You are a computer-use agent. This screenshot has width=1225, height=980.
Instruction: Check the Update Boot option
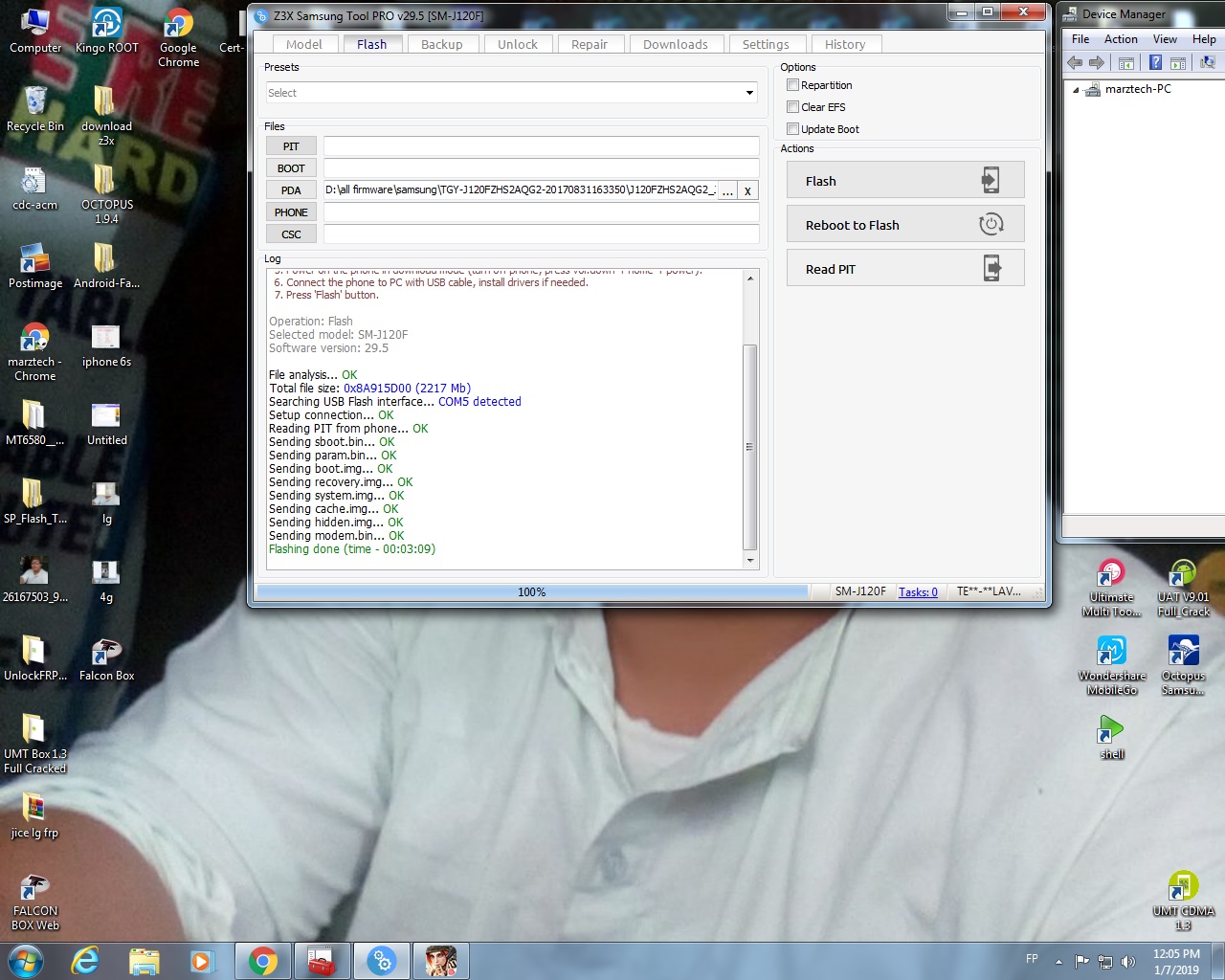792,129
